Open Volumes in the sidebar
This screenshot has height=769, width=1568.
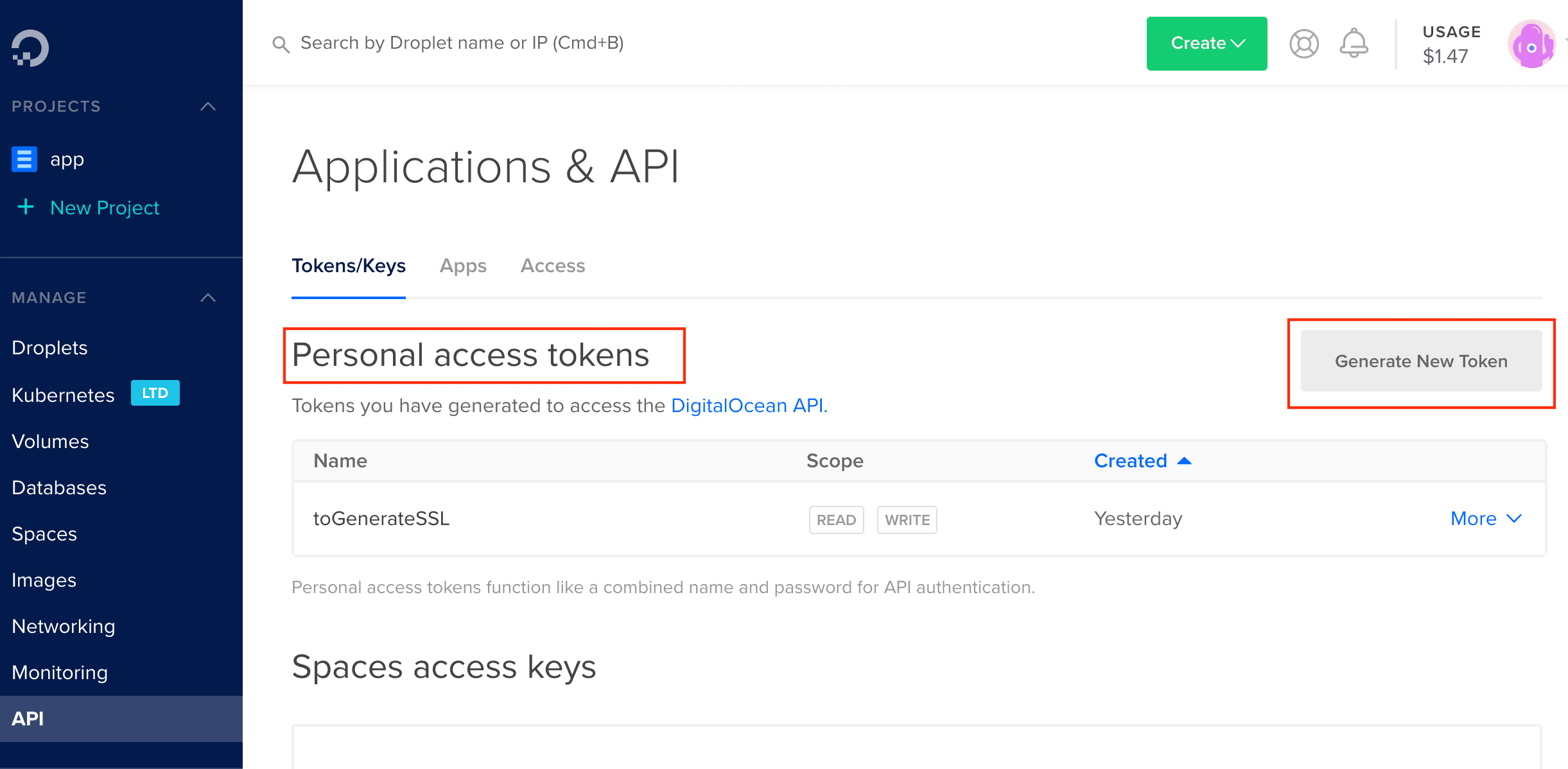click(x=50, y=442)
